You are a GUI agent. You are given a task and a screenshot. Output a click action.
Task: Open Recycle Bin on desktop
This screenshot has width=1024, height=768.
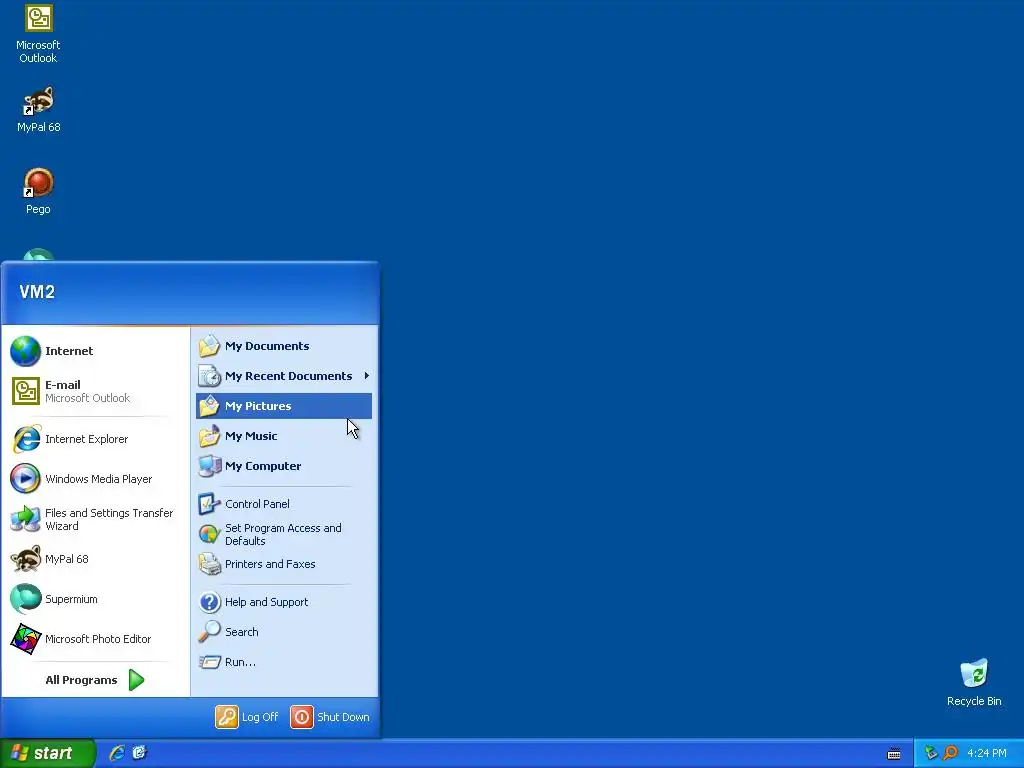point(974,683)
